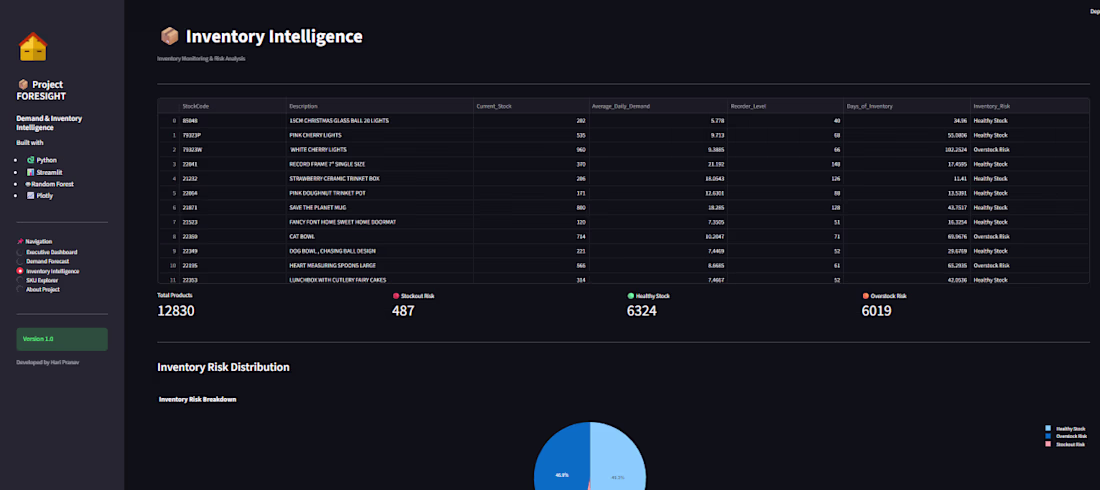This screenshot has width=1100, height=490.
Task: Select cell LUNCHBOX WITH CUTLERY FAIRY CAKES
Action: coord(380,279)
